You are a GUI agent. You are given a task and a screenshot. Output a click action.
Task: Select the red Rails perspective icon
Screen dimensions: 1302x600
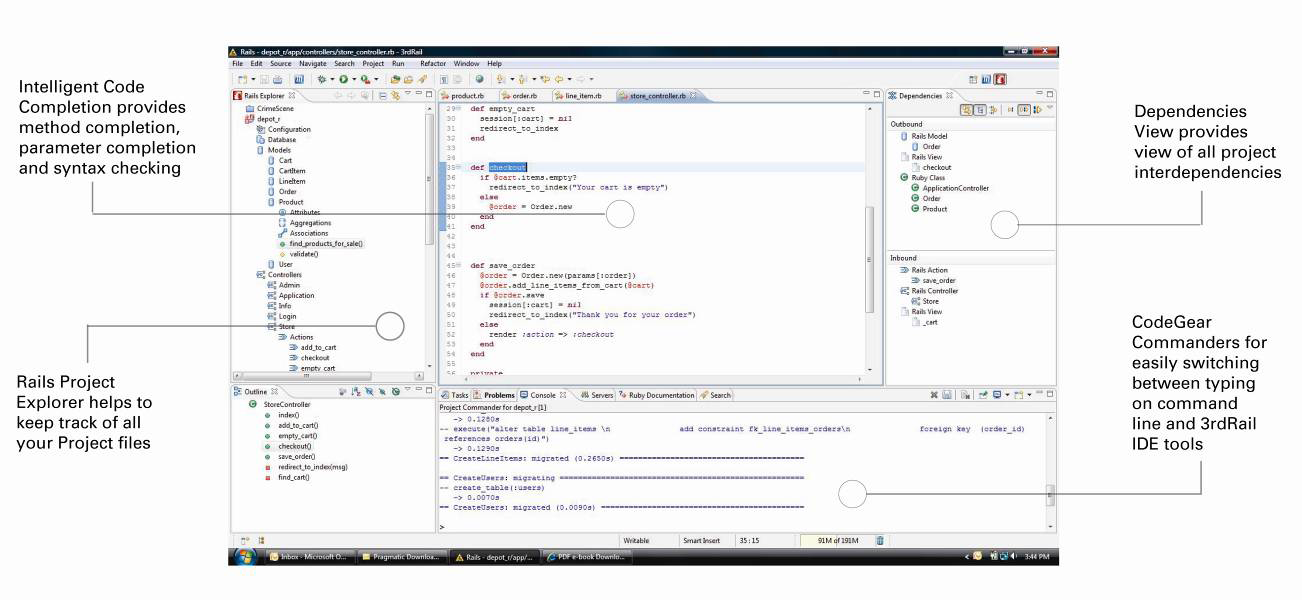click(x=1000, y=79)
